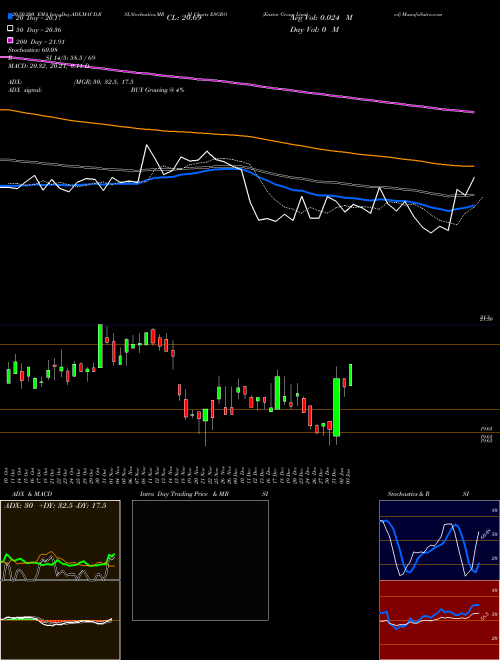
Task: Click the highest white price line peak
Action: coord(147,145)
